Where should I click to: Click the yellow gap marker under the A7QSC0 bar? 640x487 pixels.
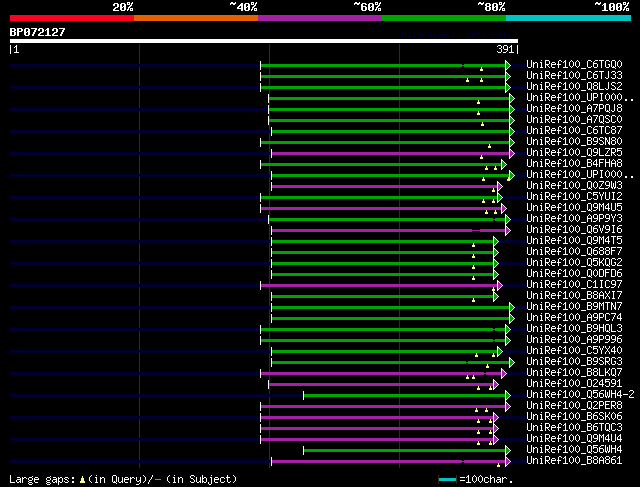pos(482,124)
